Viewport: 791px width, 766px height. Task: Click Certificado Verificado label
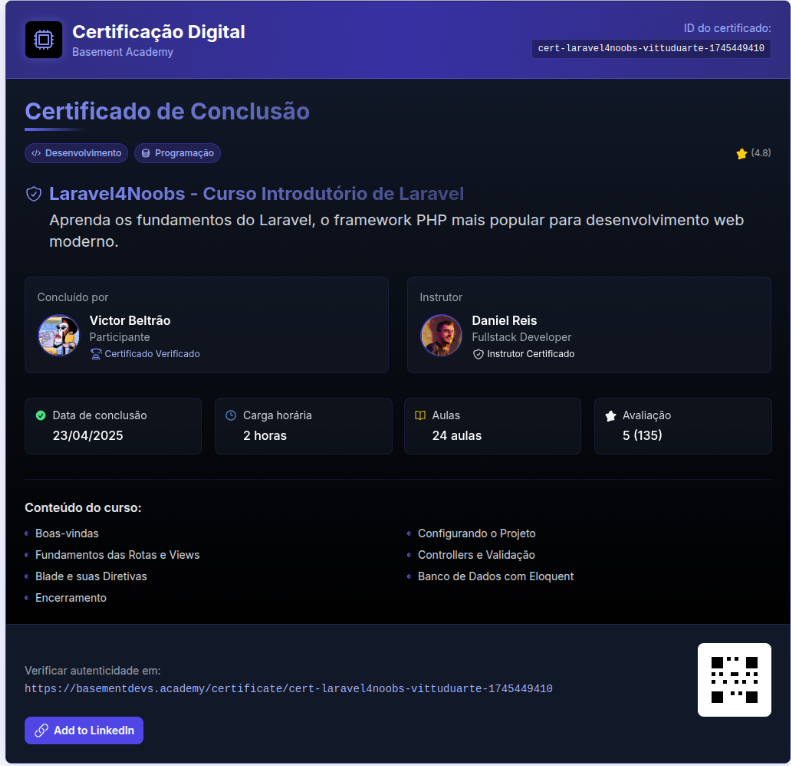click(152, 354)
